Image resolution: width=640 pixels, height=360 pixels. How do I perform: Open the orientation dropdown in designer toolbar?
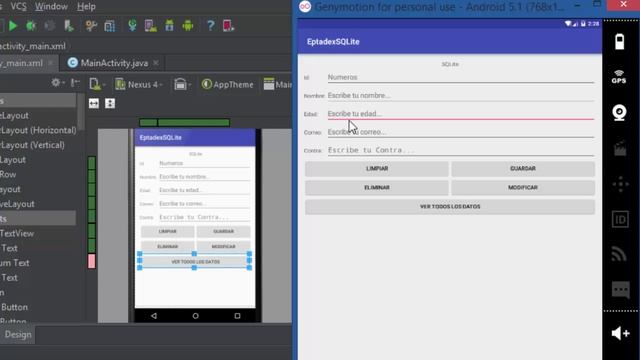tap(181, 84)
